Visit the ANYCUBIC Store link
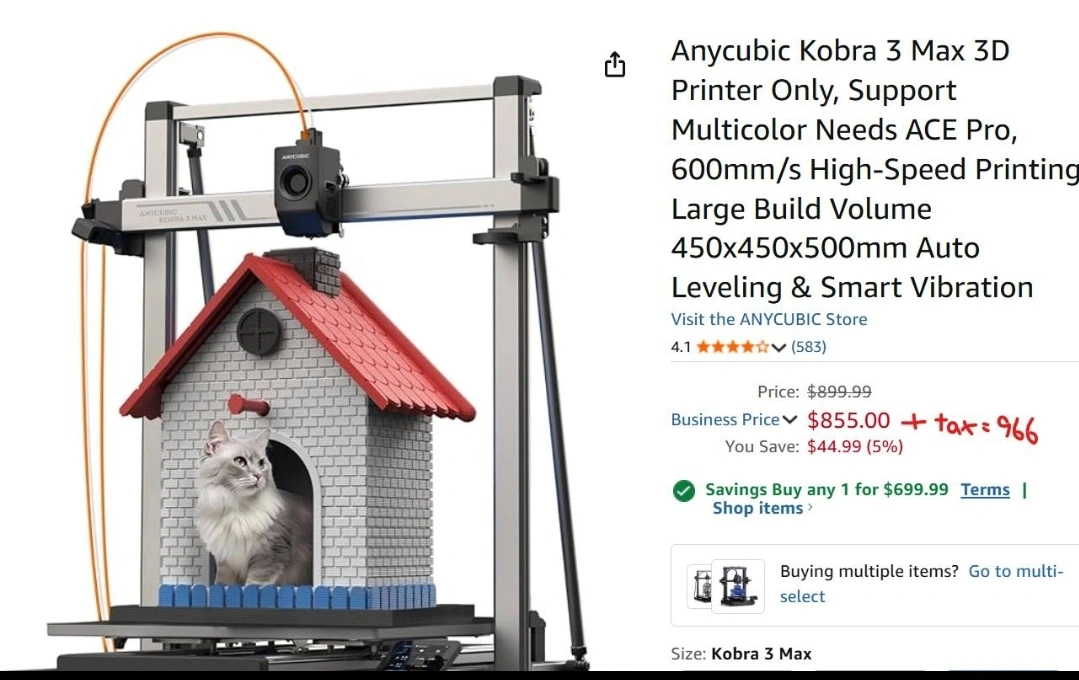The image size is (1079, 680). [769, 319]
